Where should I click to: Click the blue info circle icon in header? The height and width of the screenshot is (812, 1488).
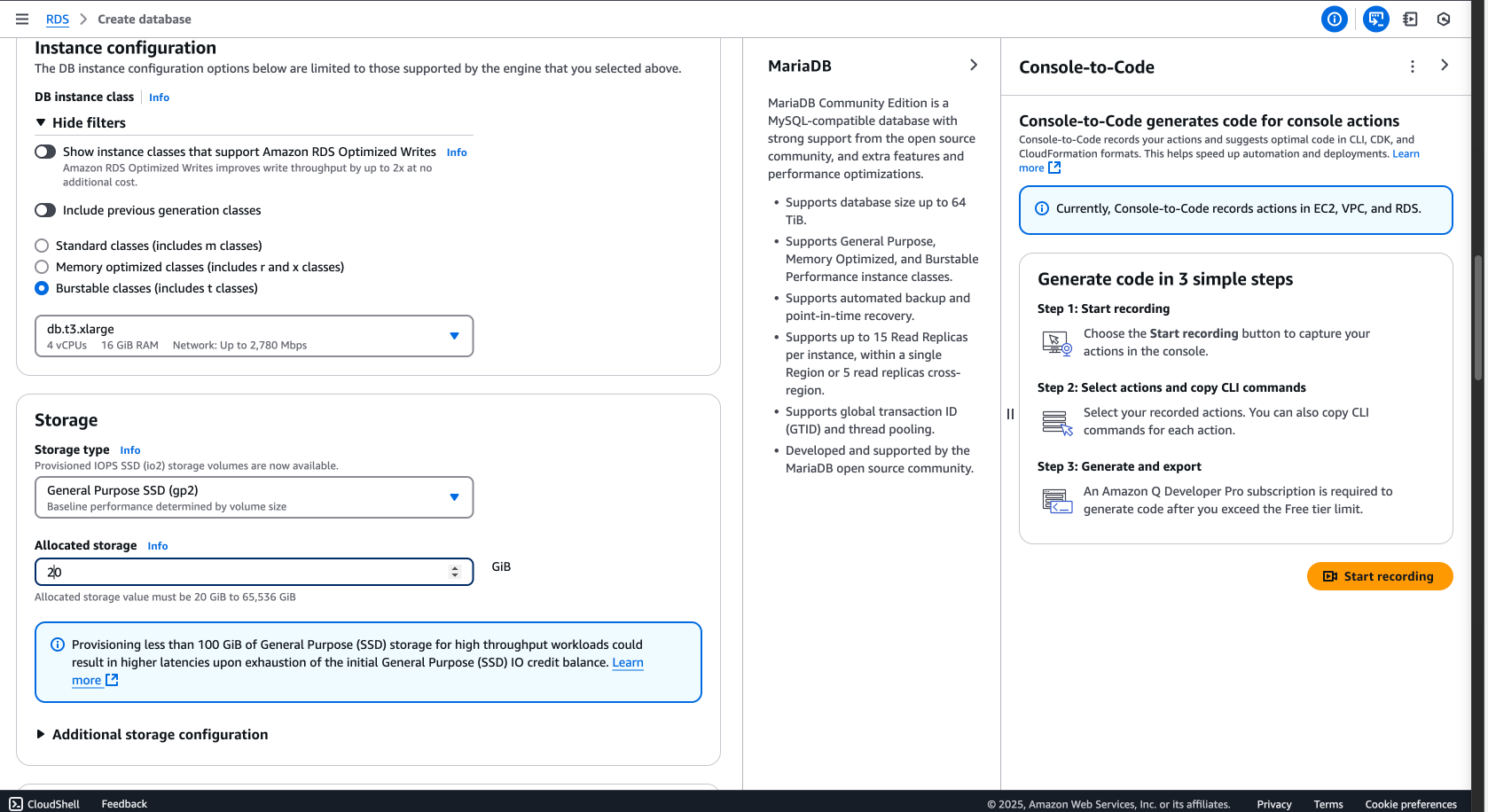click(1334, 19)
